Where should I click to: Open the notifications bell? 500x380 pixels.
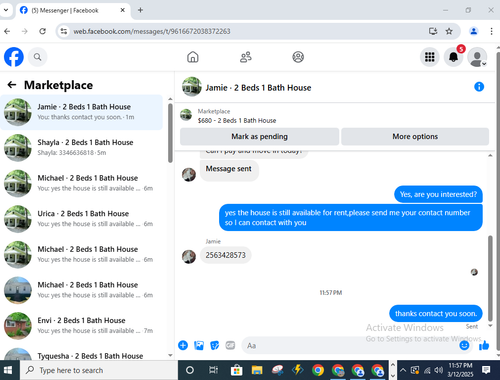pos(453,57)
